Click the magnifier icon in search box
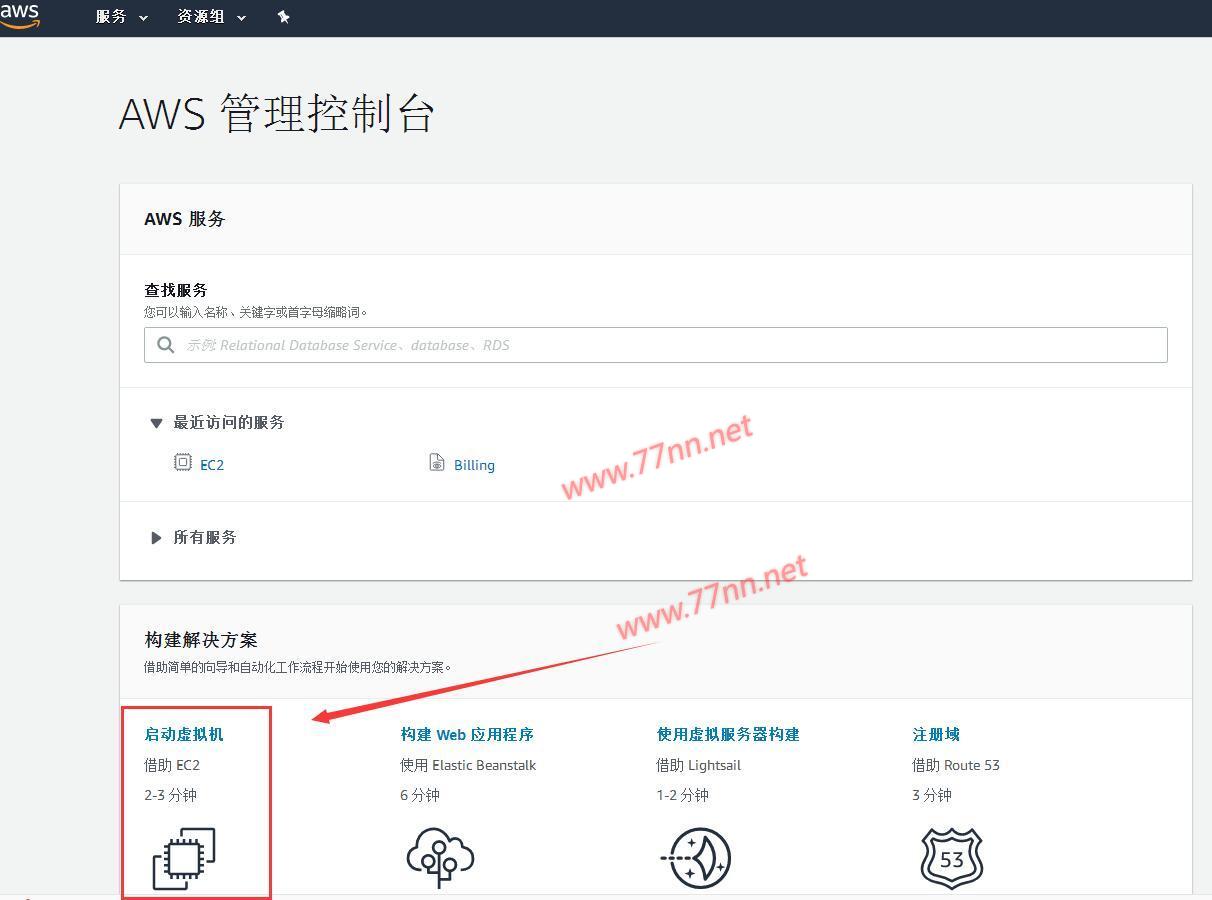 pyautogui.click(x=166, y=345)
